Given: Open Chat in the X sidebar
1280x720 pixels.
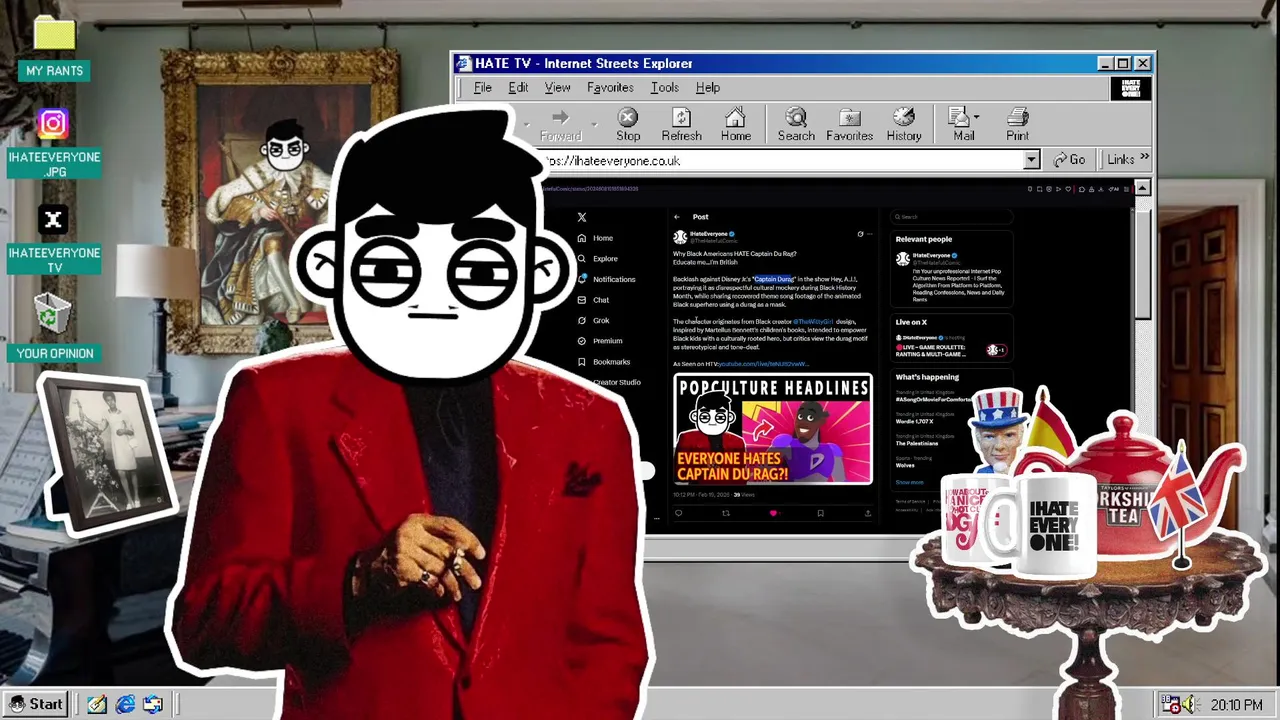Looking at the screenshot, I should (593, 300).
